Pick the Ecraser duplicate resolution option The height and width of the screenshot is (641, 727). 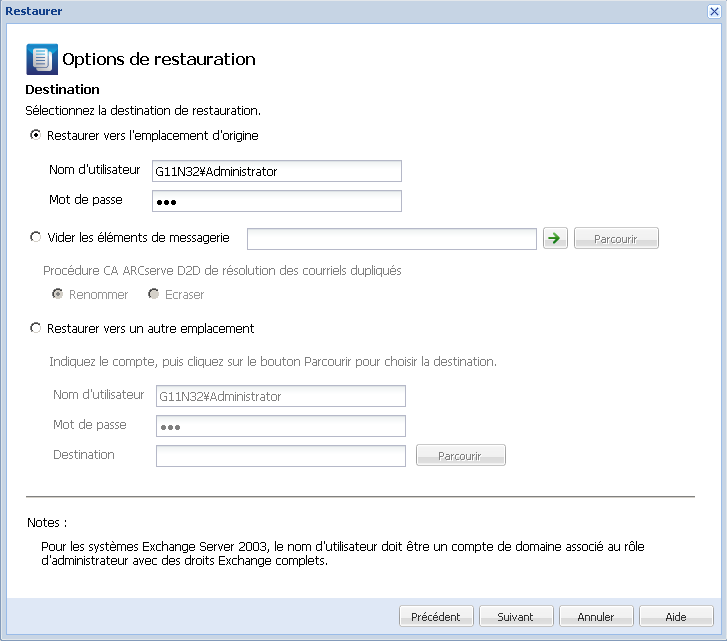[x=154, y=294]
